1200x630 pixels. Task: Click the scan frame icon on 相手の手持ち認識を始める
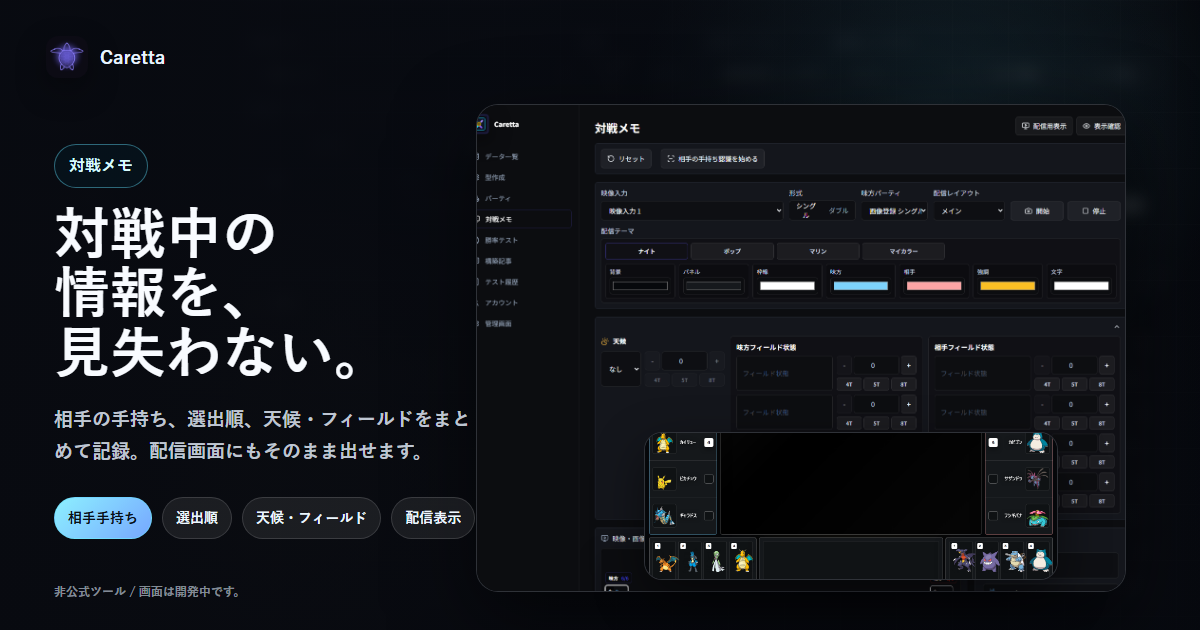pos(671,159)
